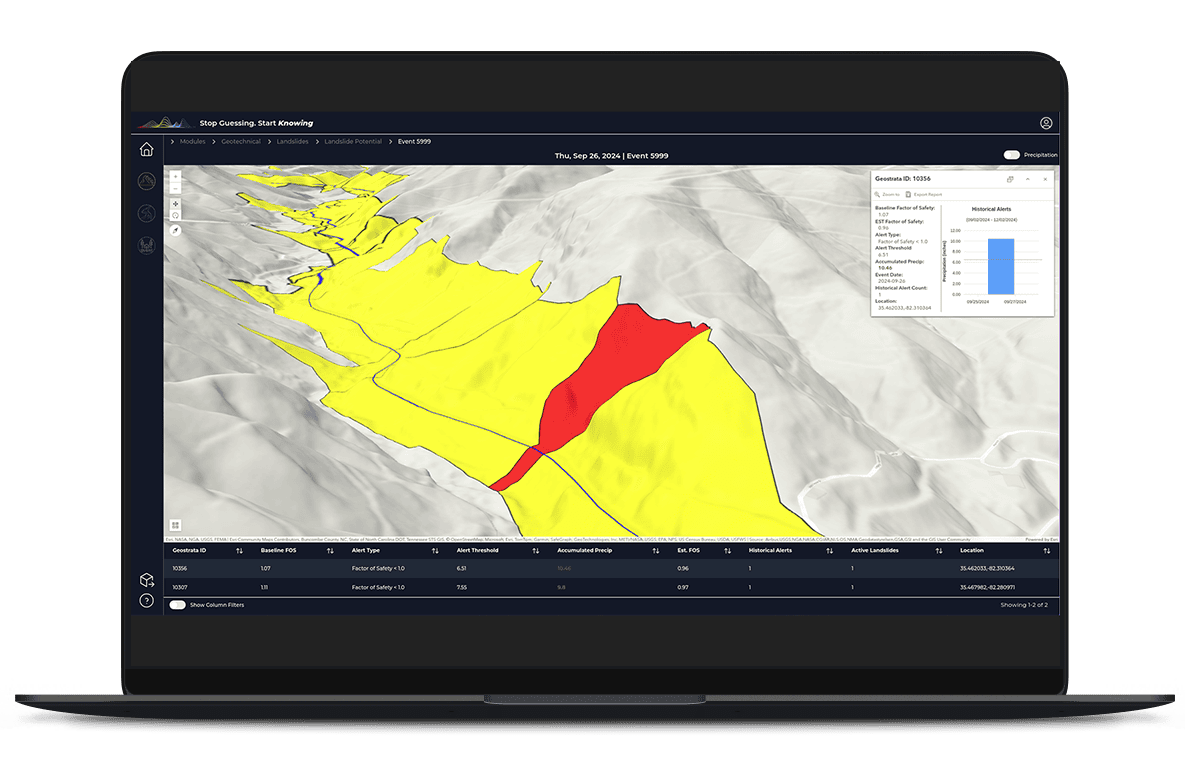Navigate to Landslide Potential breadcrumb
The image size is (1185, 766).
click(353, 141)
